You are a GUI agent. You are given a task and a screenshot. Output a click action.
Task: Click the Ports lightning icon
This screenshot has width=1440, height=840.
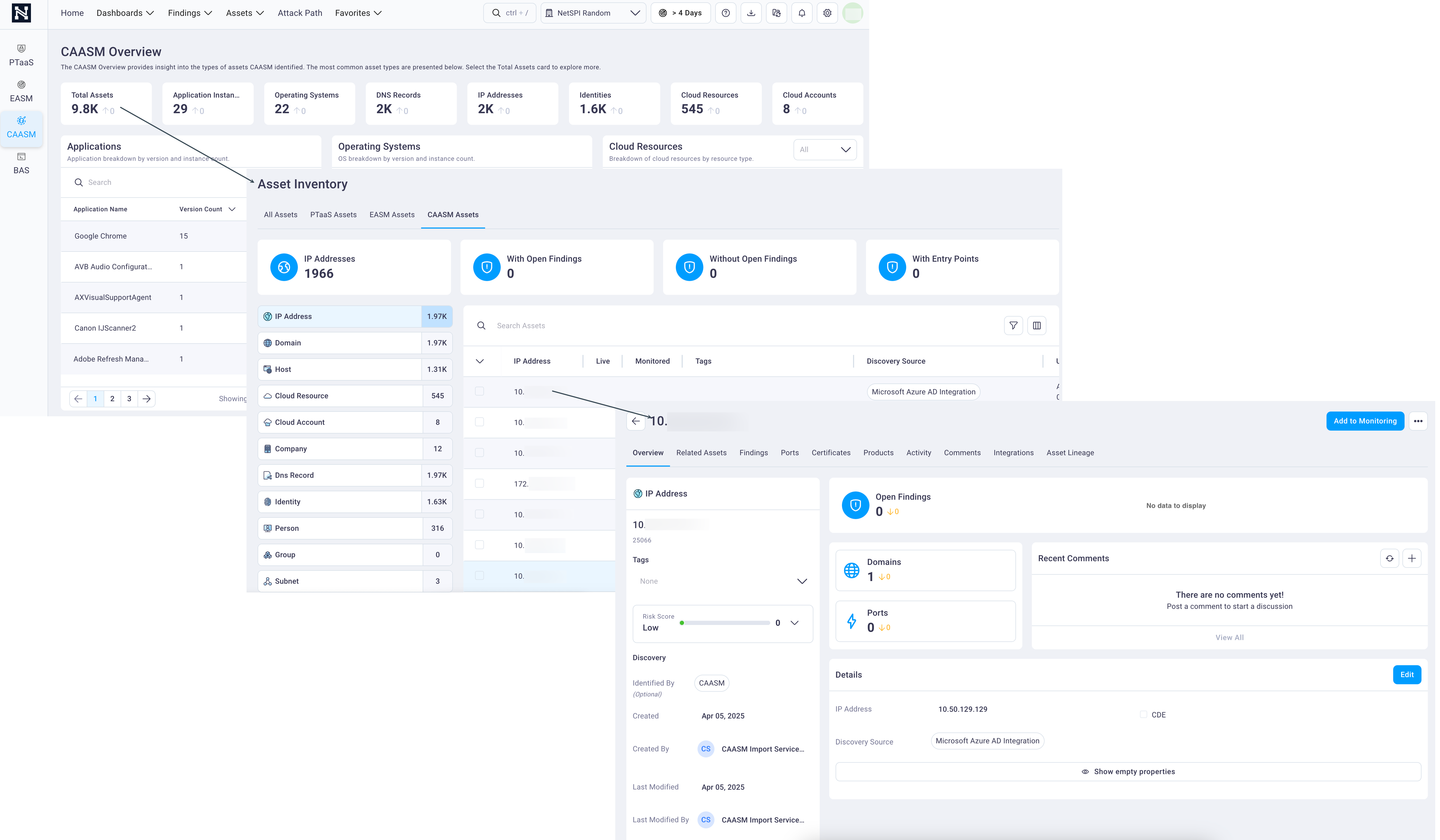[x=851, y=621]
